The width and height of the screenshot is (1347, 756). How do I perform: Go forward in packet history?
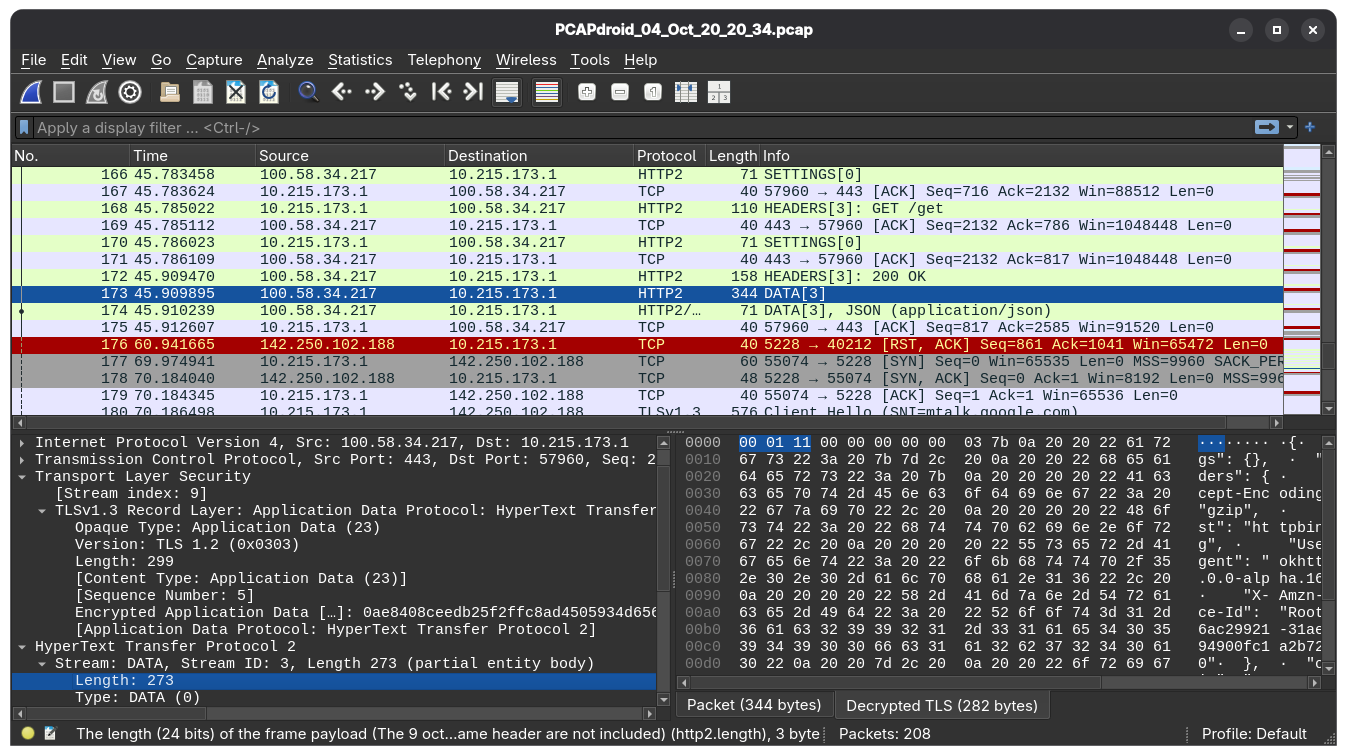pyautogui.click(x=375, y=92)
